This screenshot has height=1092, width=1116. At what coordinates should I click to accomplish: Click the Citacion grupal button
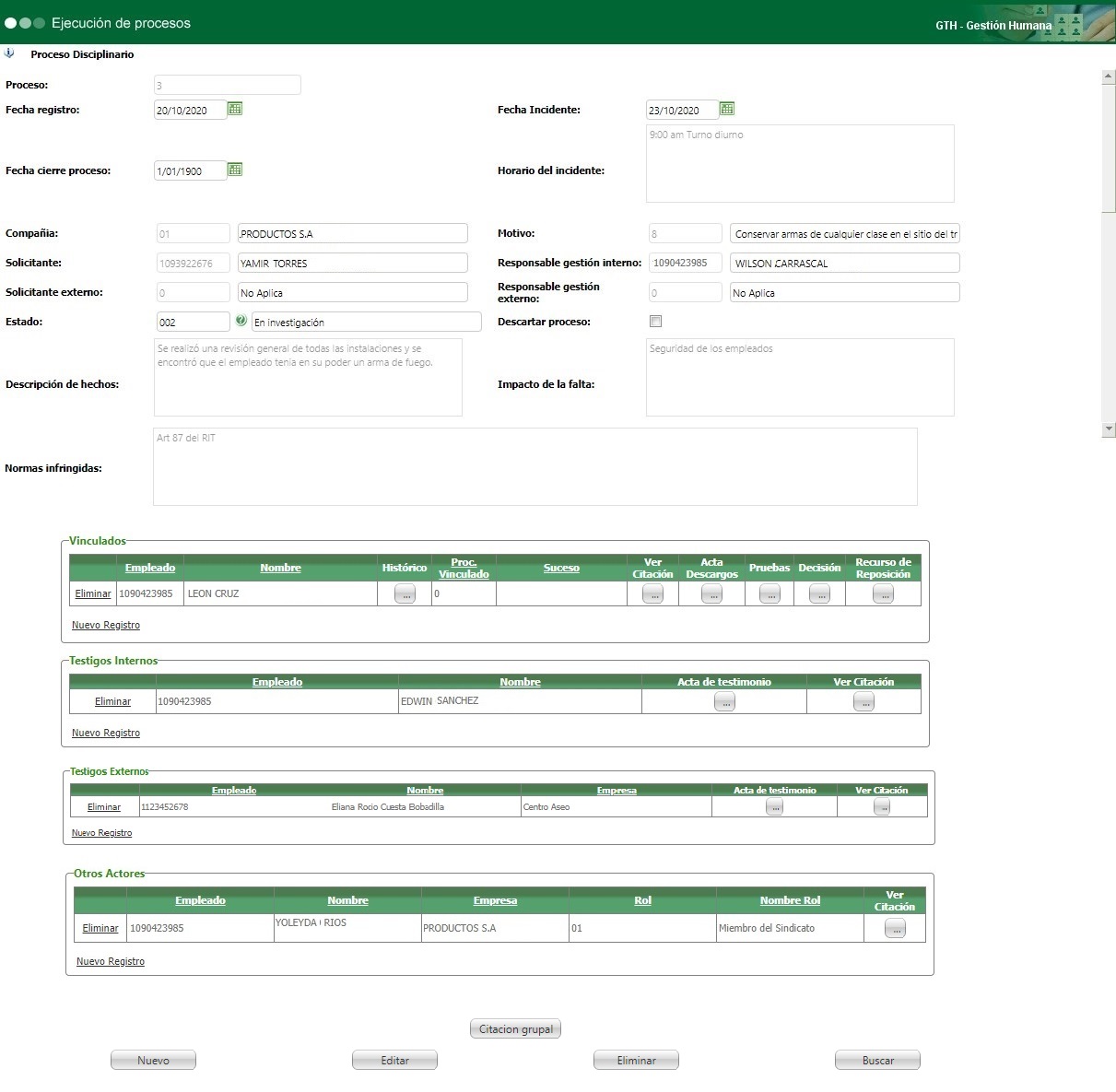(x=516, y=1029)
